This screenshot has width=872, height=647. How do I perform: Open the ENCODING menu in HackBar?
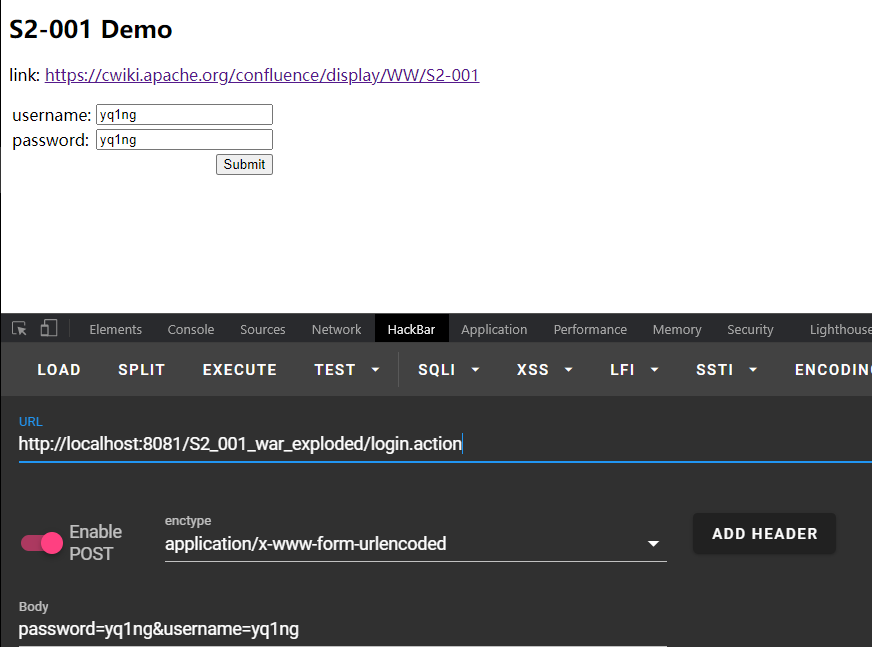833,369
